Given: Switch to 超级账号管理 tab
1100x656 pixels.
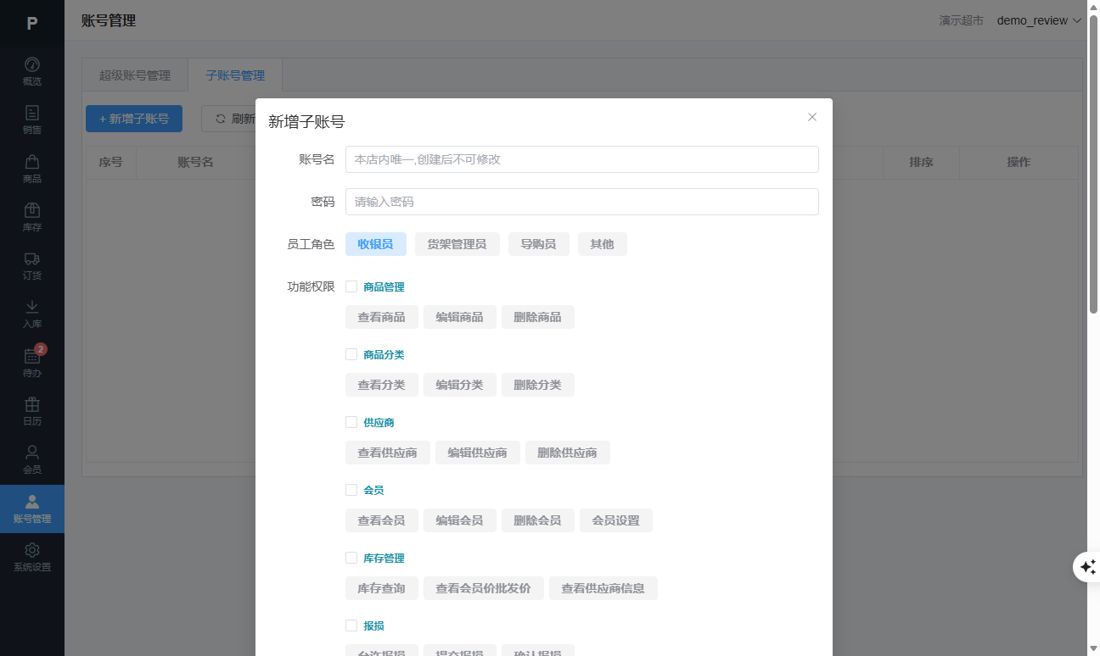Looking at the screenshot, I should [135, 75].
